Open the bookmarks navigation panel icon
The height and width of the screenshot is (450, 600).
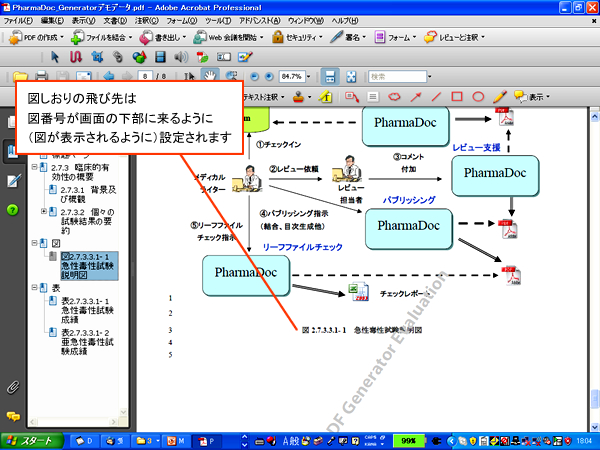click(x=12, y=152)
